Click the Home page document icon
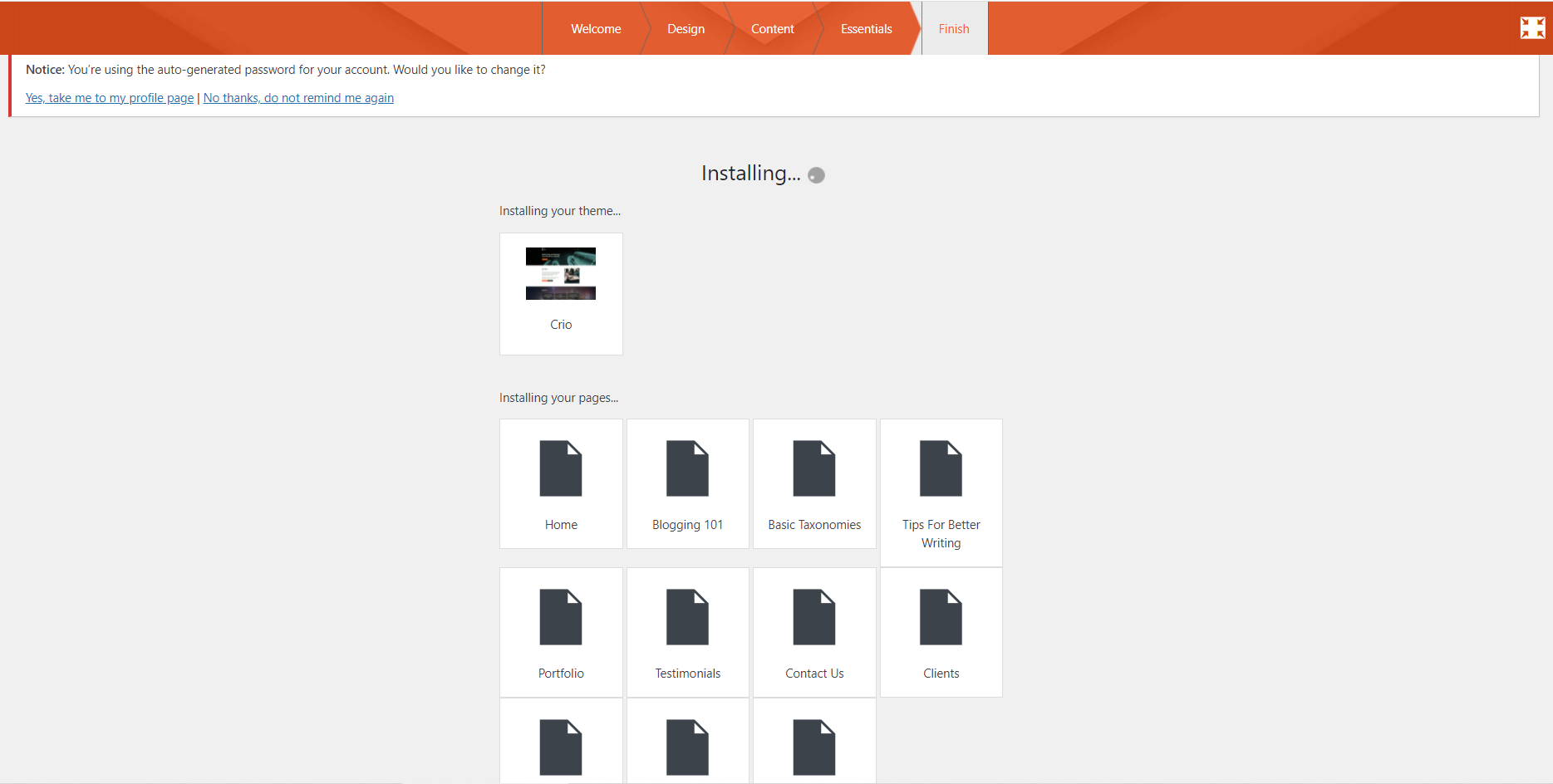Screen dimensions: 1553x784 pyautogui.click(x=561, y=468)
